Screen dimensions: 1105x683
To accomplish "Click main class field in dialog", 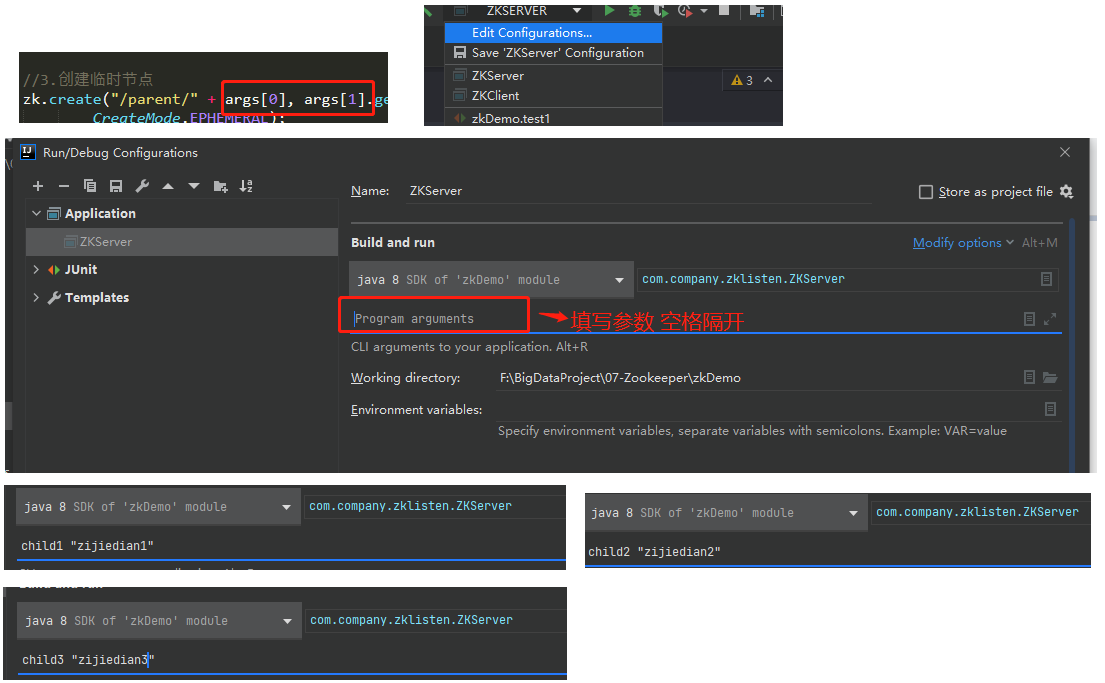I will tap(848, 279).
